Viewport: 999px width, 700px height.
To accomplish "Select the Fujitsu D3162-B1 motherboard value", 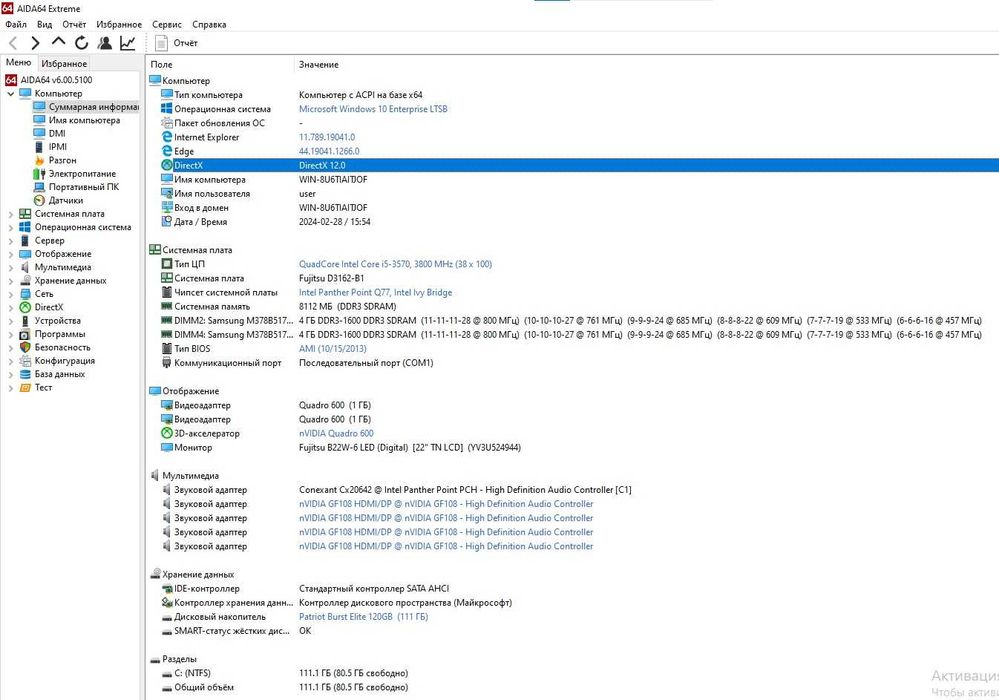I will [x=331, y=278].
